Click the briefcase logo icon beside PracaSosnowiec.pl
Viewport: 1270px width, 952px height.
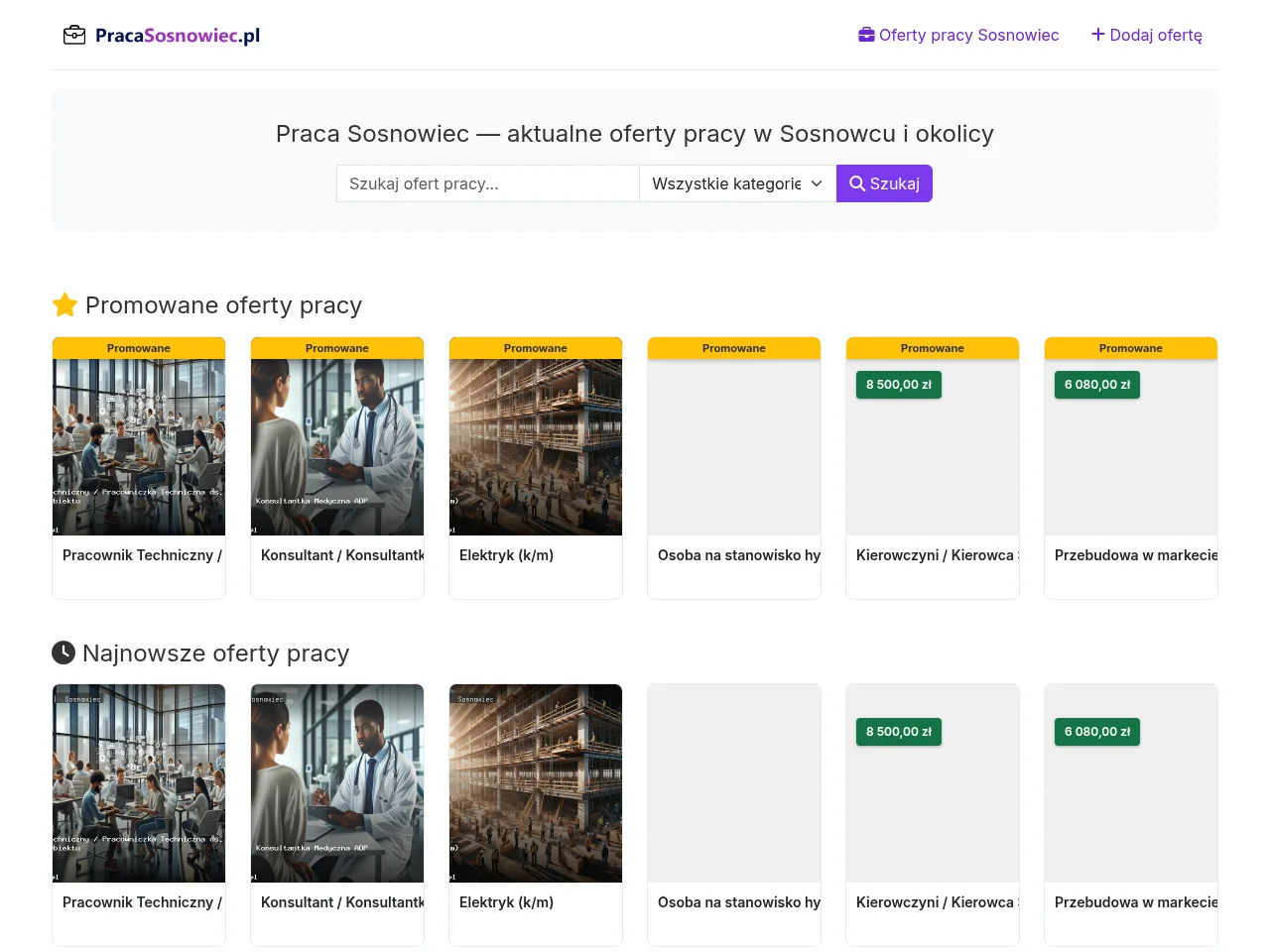tap(74, 36)
